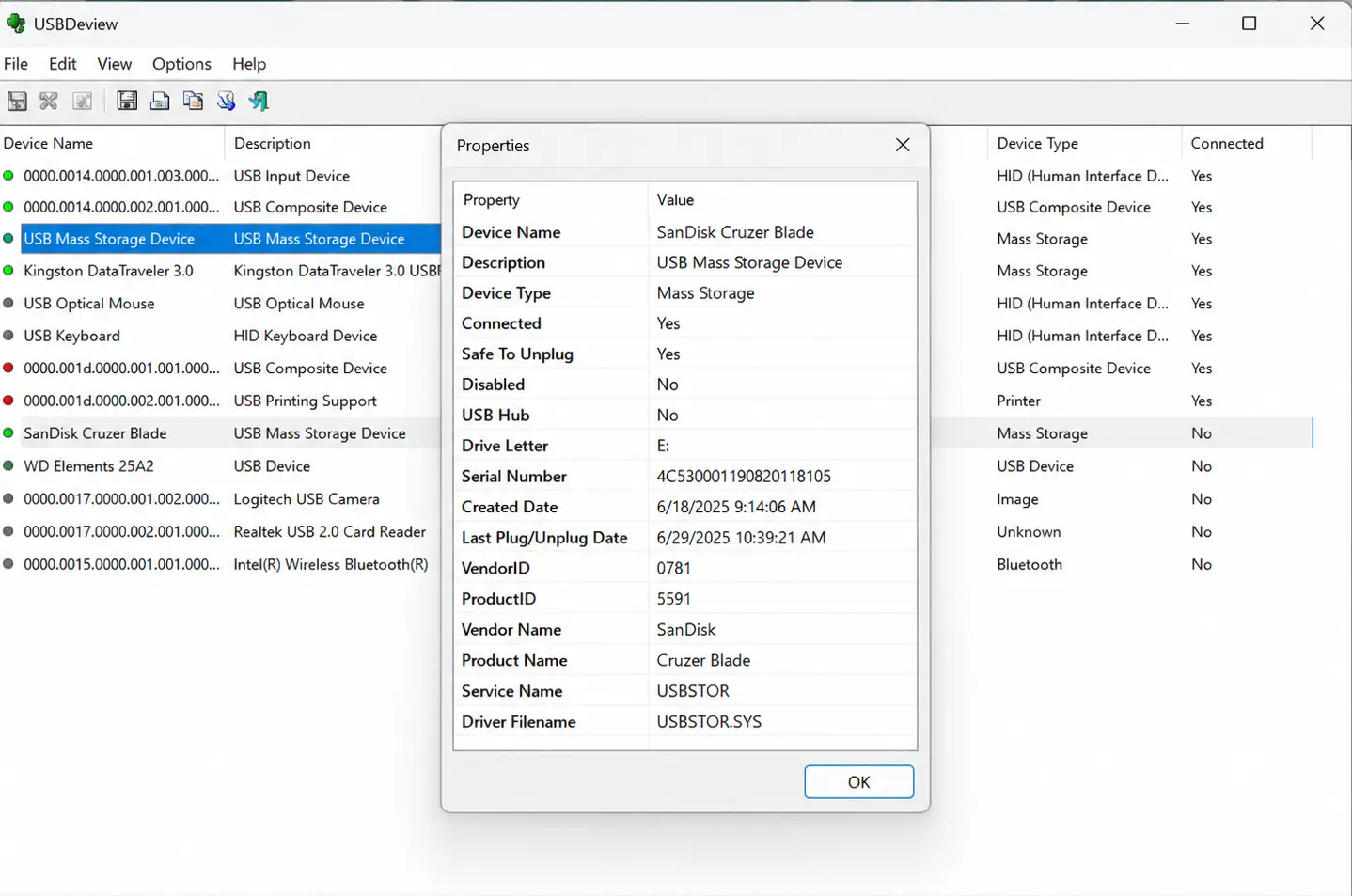Confirm the Properties dialog with OK
This screenshot has height=896, width=1352.
coord(858,782)
